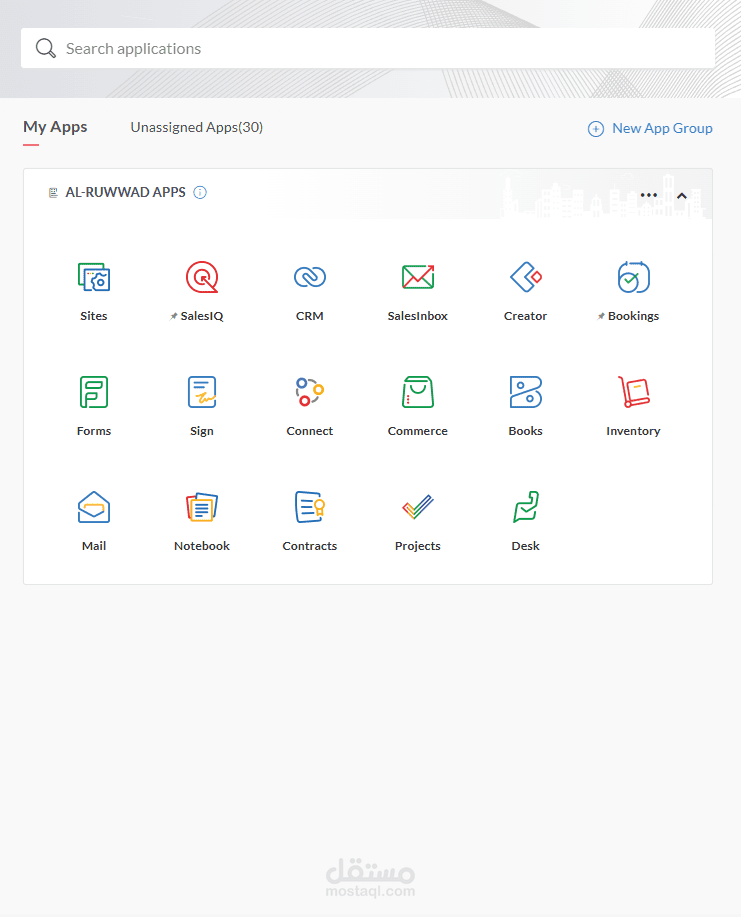Click the Contracts label text
This screenshot has height=917, width=741.
pyautogui.click(x=309, y=546)
